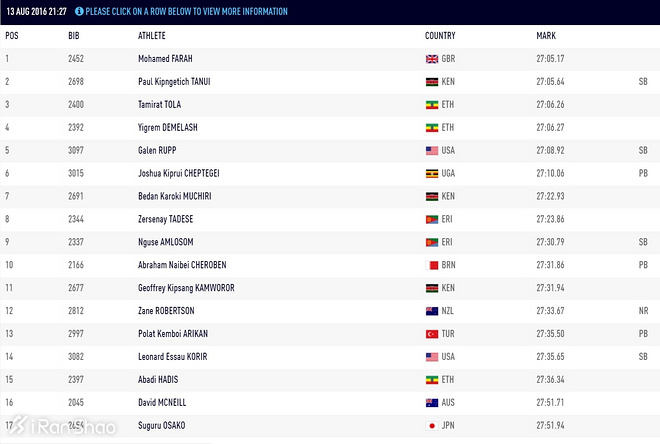
Task: Click the Turkey flag icon
Action: (432, 333)
